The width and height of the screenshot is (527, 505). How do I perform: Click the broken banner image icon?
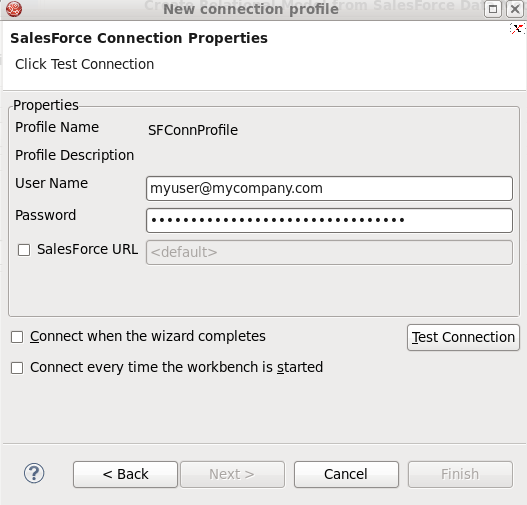click(517, 29)
